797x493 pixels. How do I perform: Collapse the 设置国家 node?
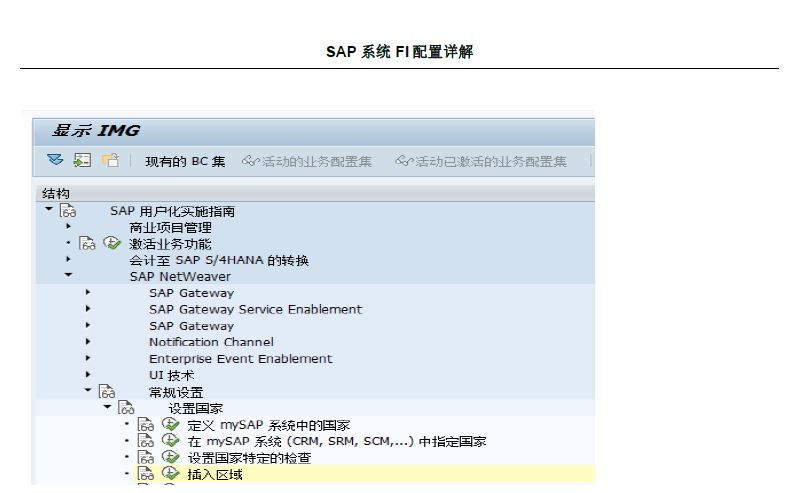click(x=107, y=406)
